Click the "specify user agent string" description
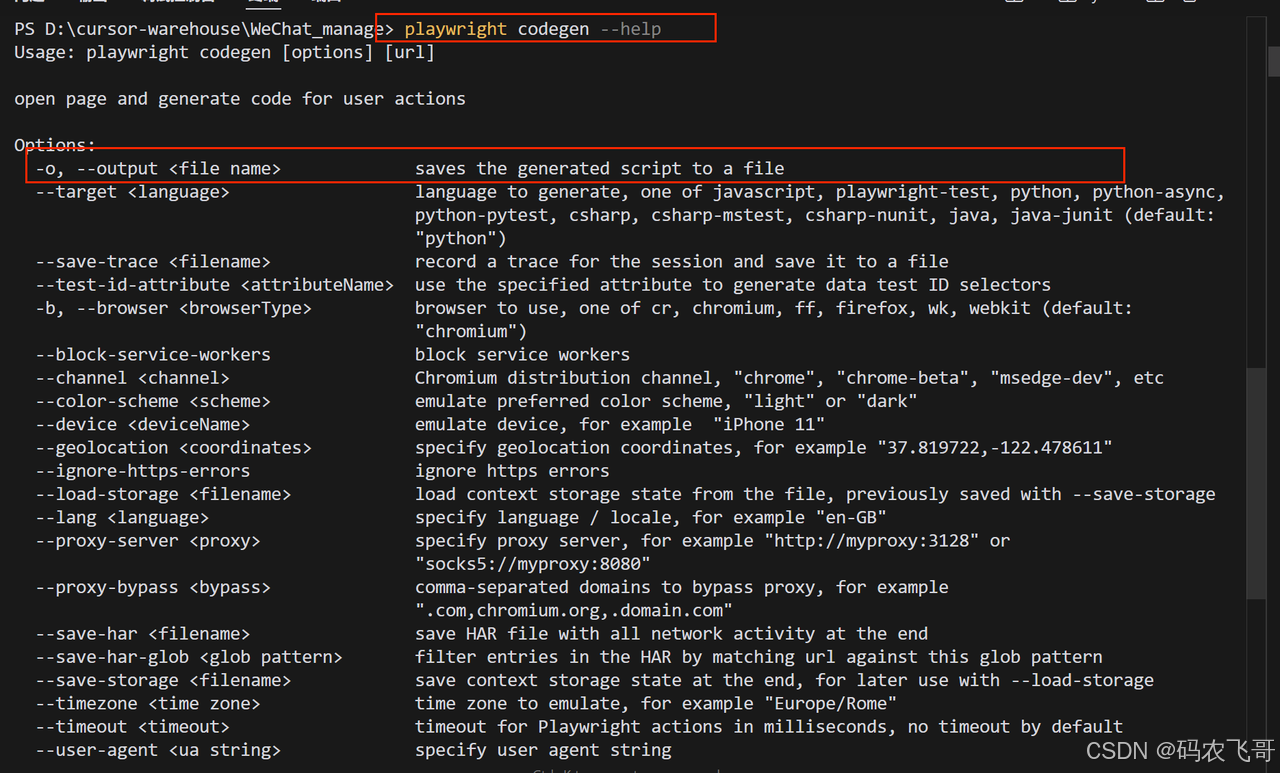Viewport: 1280px width, 773px height. [x=543, y=750]
